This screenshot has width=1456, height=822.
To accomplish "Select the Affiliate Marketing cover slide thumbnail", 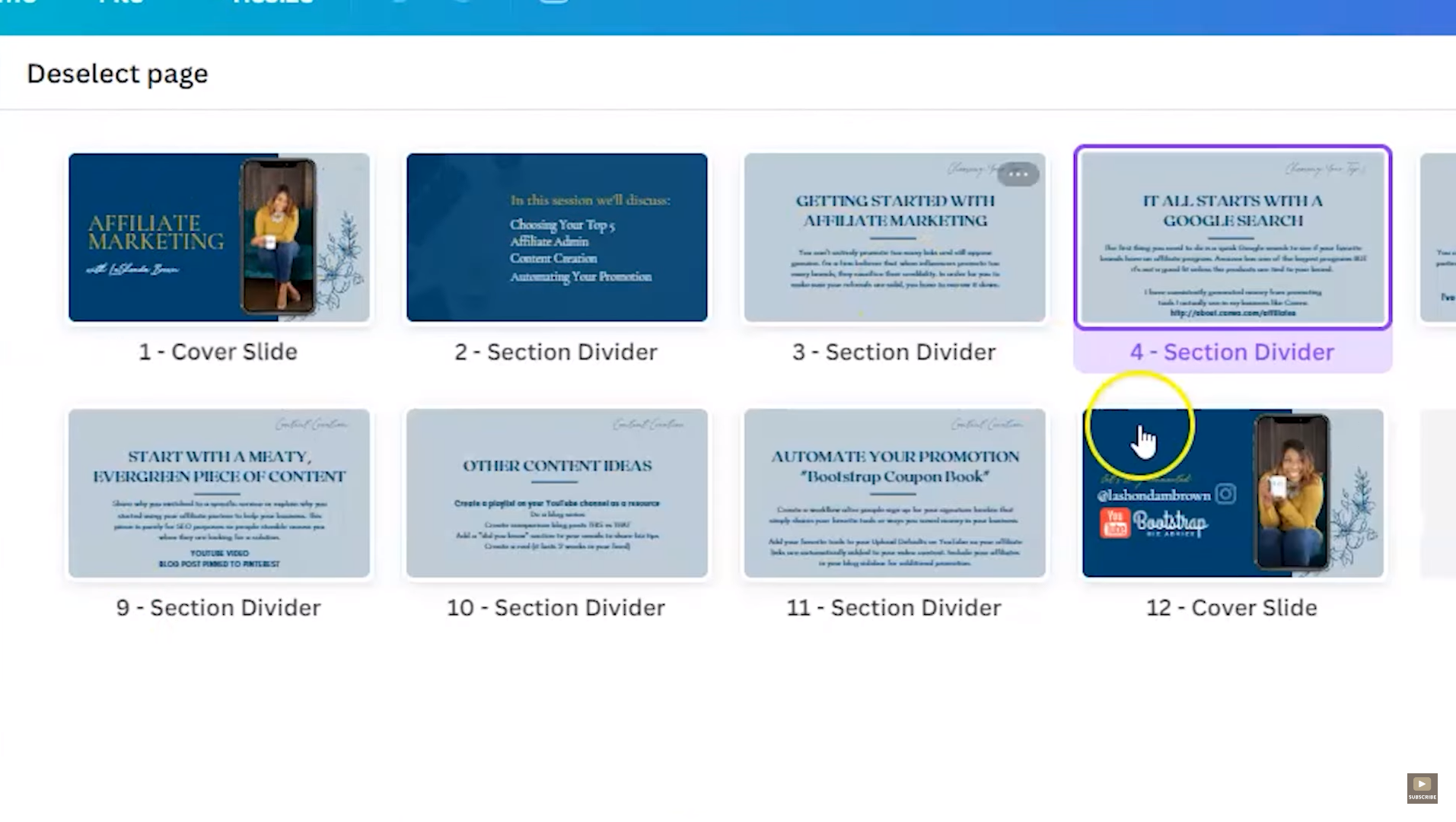I will (218, 237).
